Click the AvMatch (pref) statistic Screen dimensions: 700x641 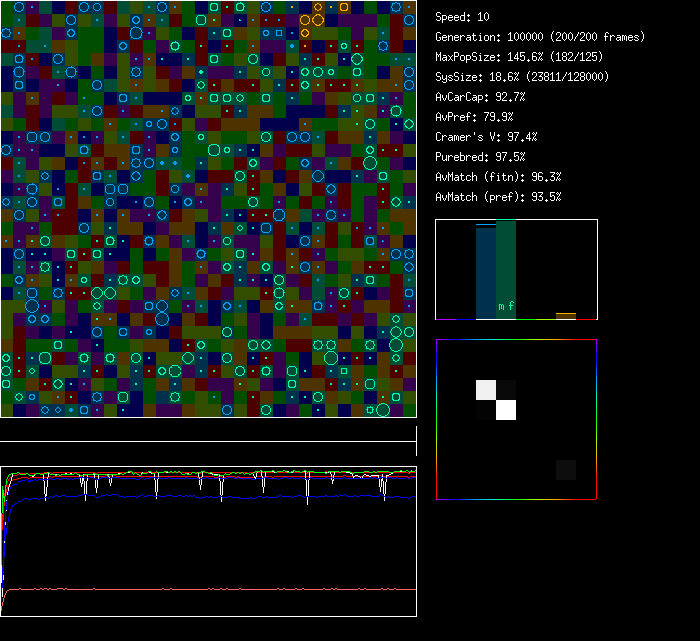pyautogui.click(x=498, y=197)
